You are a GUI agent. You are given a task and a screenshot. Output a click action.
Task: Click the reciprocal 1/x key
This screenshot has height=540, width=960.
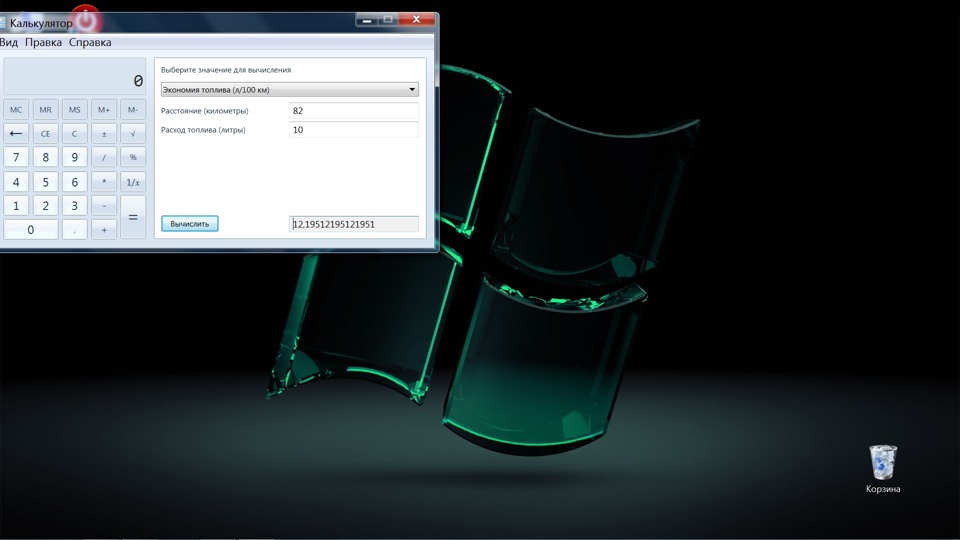(x=133, y=182)
